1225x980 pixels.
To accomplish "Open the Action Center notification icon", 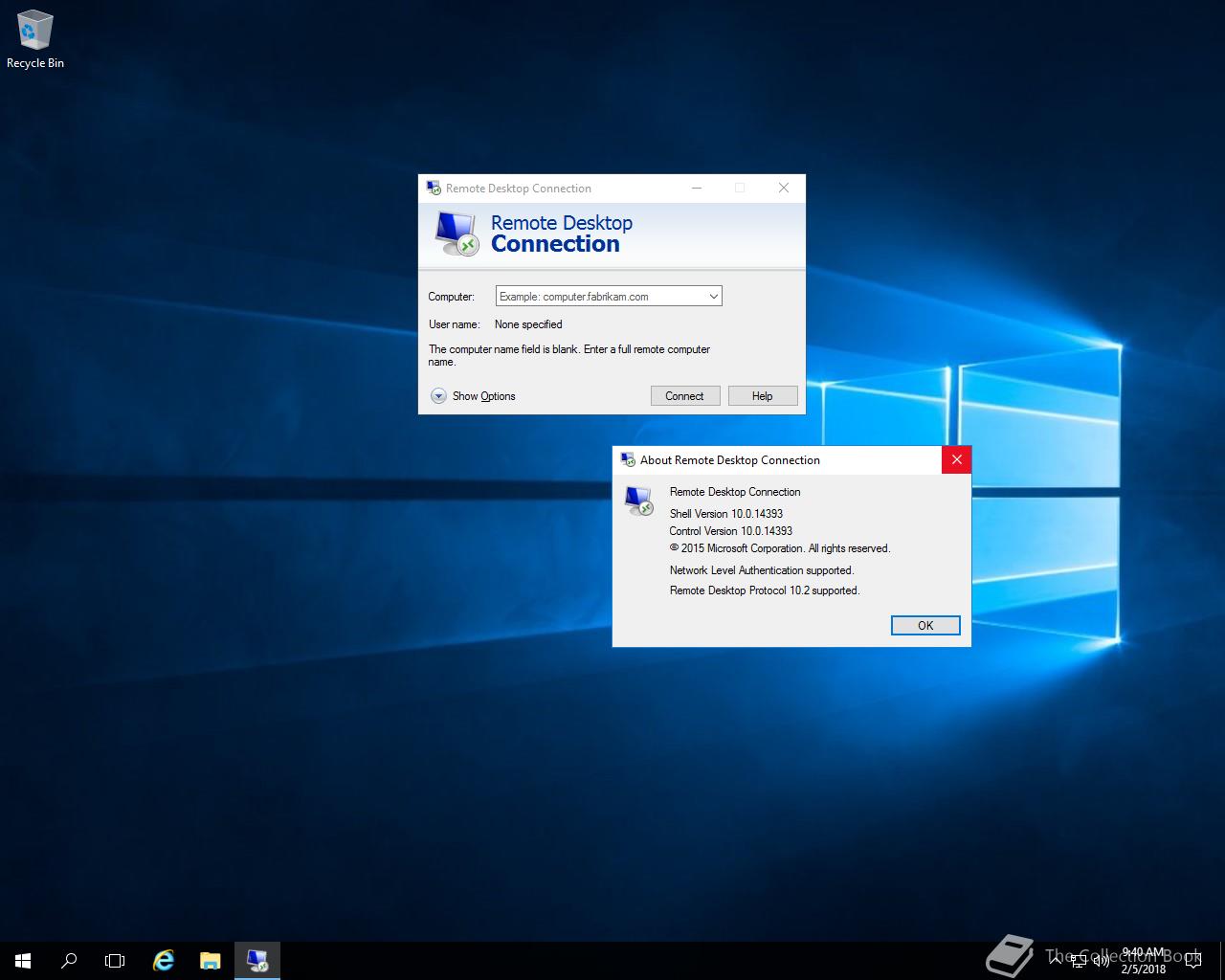I will [x=1192, y=961].
